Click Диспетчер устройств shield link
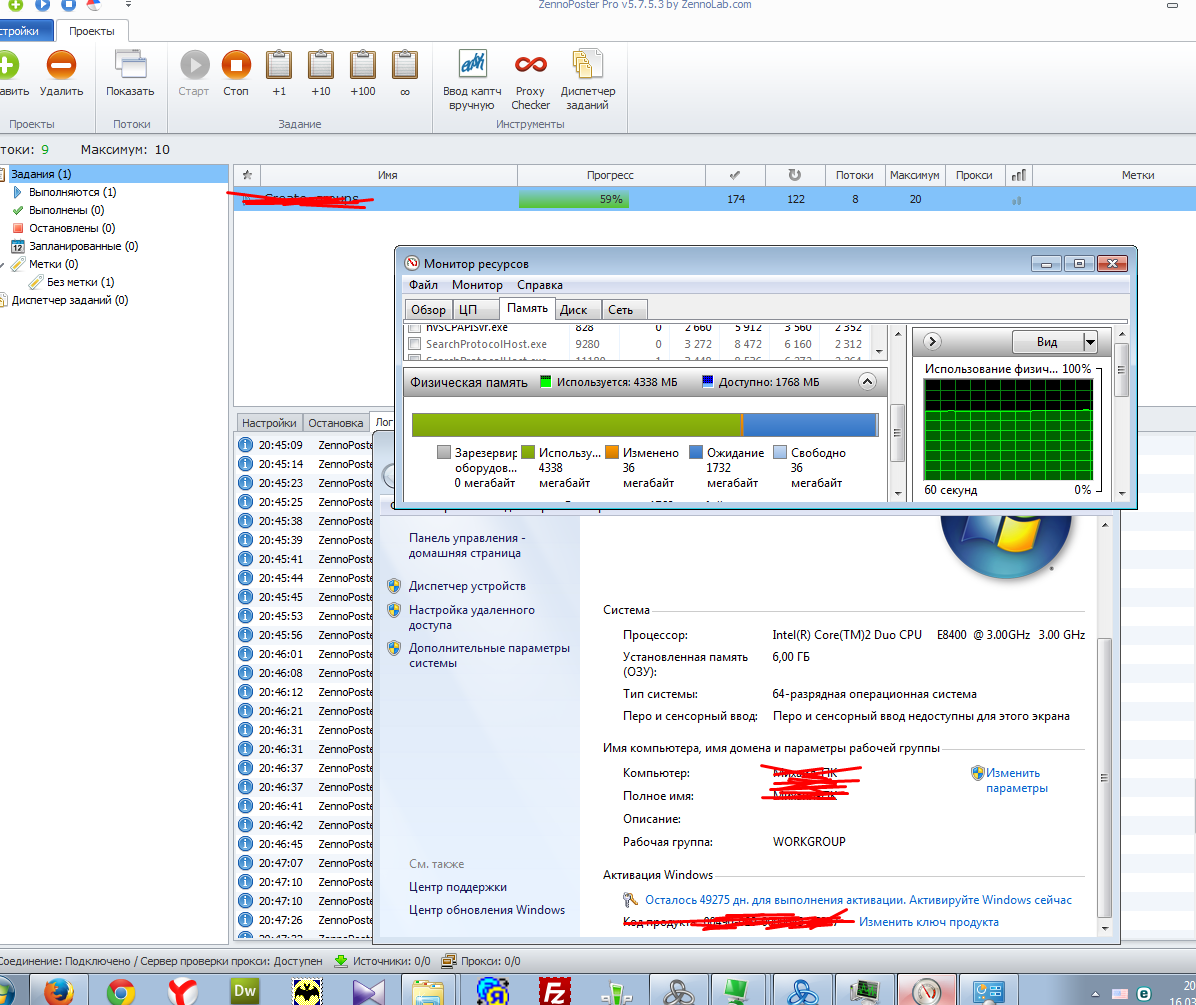The image size is (1196, 1005). pyautogui.click(x=467, y=586)
